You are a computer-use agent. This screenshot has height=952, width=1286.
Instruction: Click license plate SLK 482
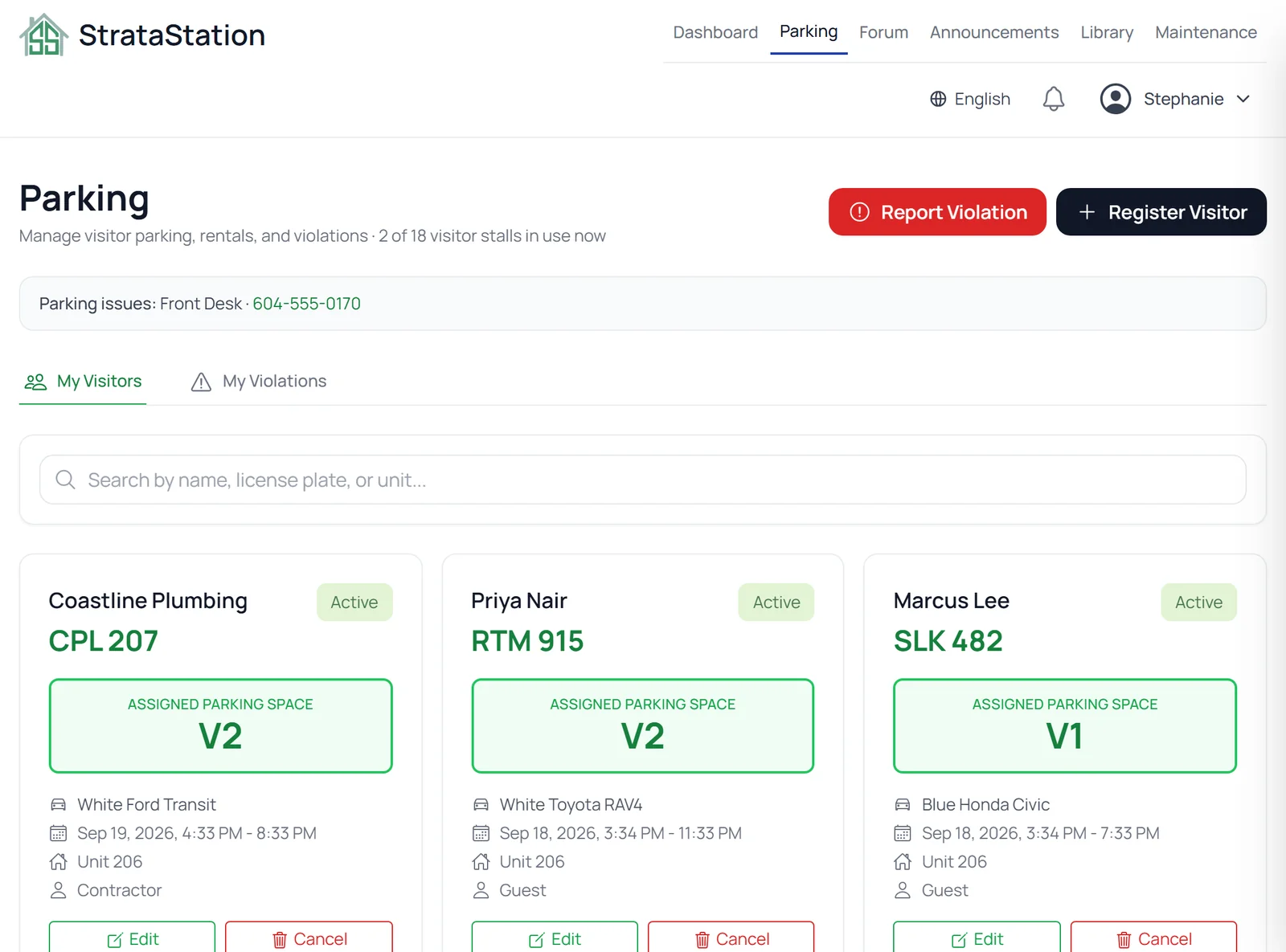click(x=948, y=641)
